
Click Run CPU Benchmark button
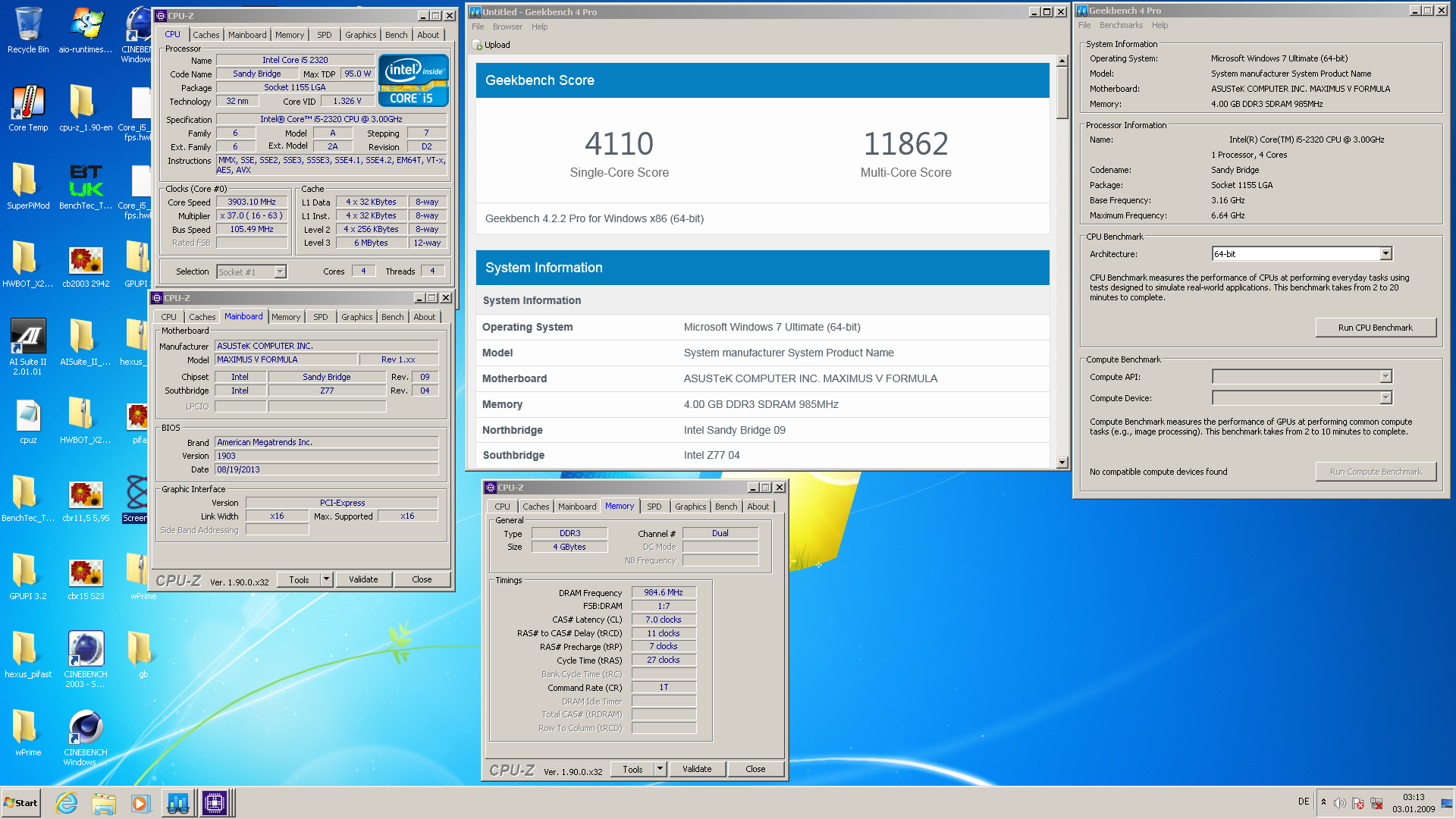[1375, 328]
